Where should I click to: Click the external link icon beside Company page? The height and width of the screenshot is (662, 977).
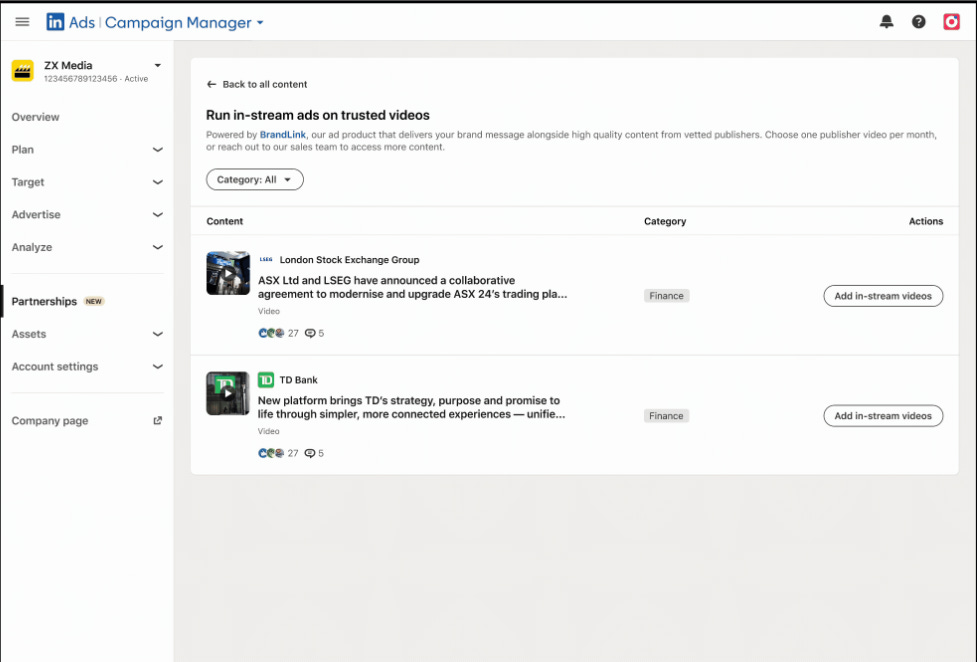tap(158, 421)
